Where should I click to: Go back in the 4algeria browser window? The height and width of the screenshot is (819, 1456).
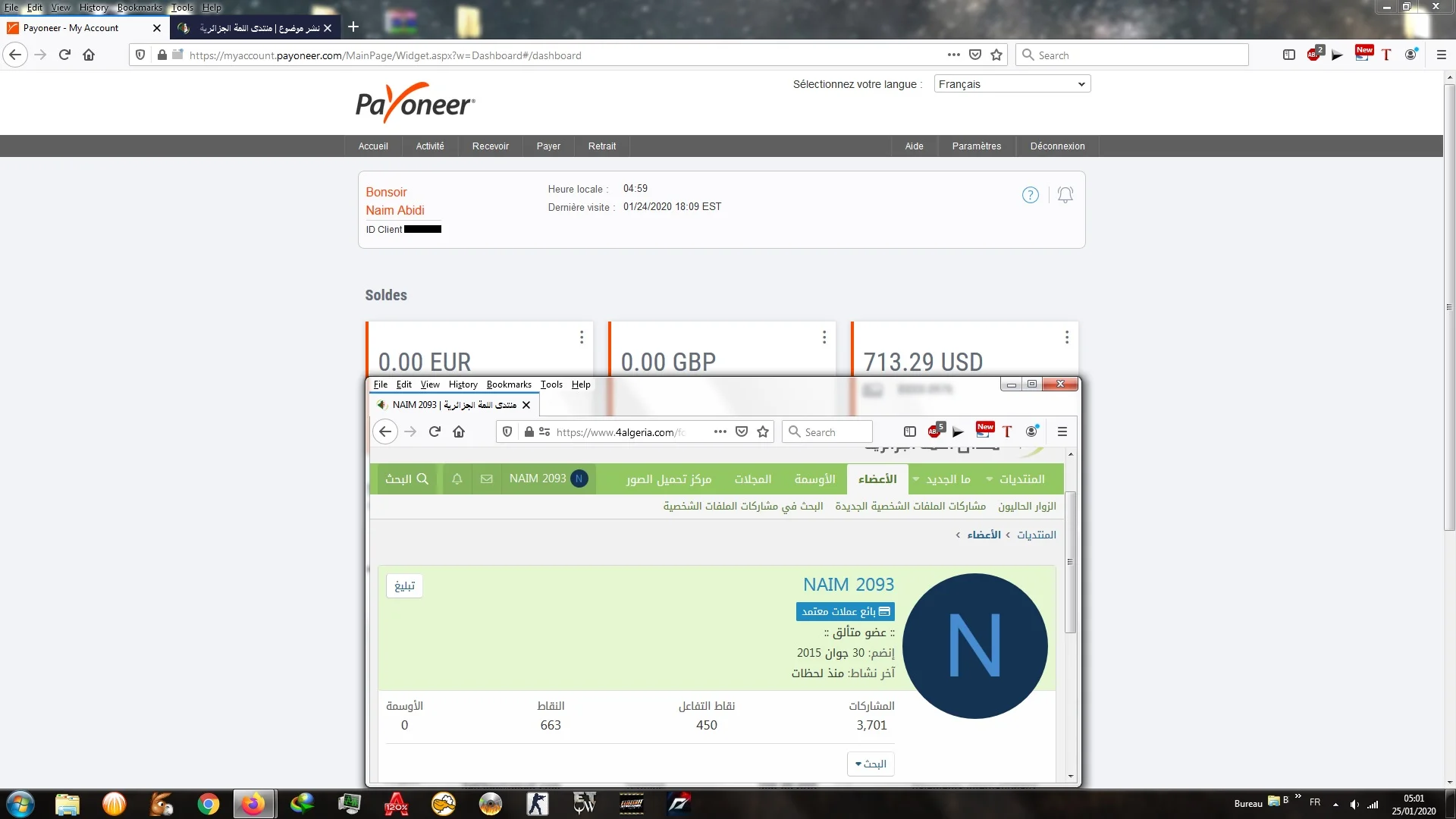click(x=385, y=431)
